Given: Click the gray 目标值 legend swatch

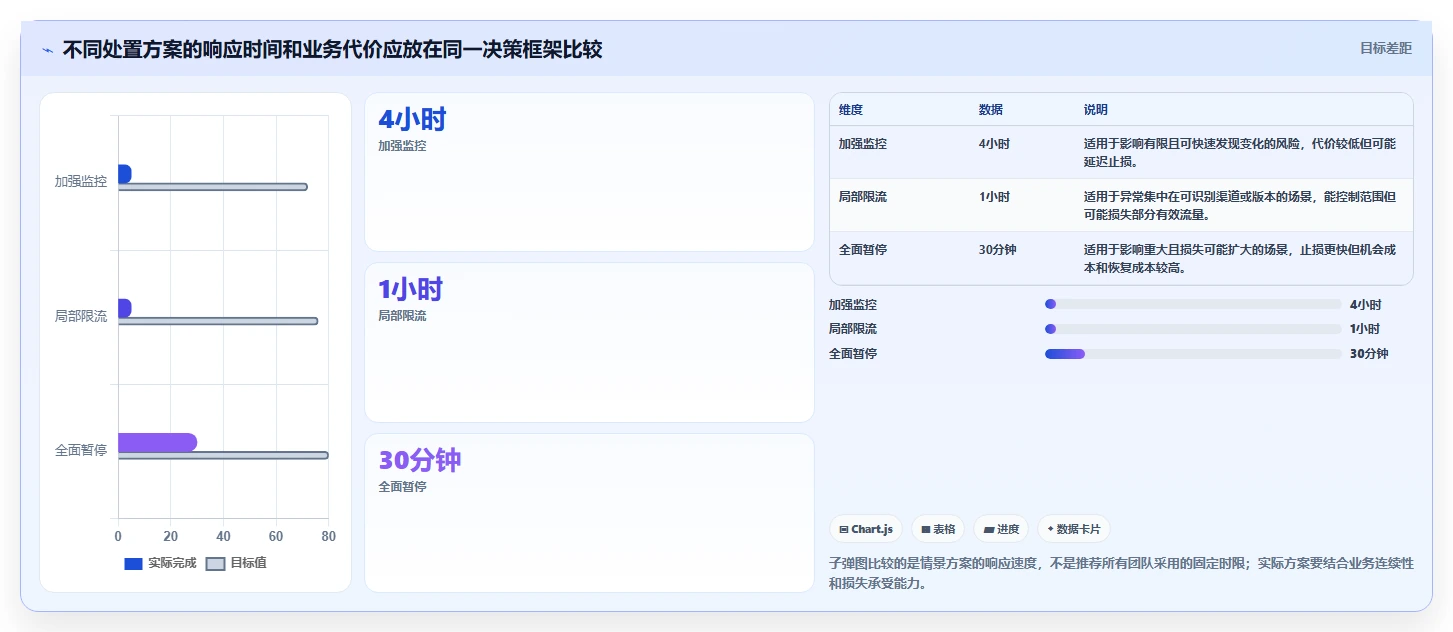Looking at the screenshot, I should point(216,563).
